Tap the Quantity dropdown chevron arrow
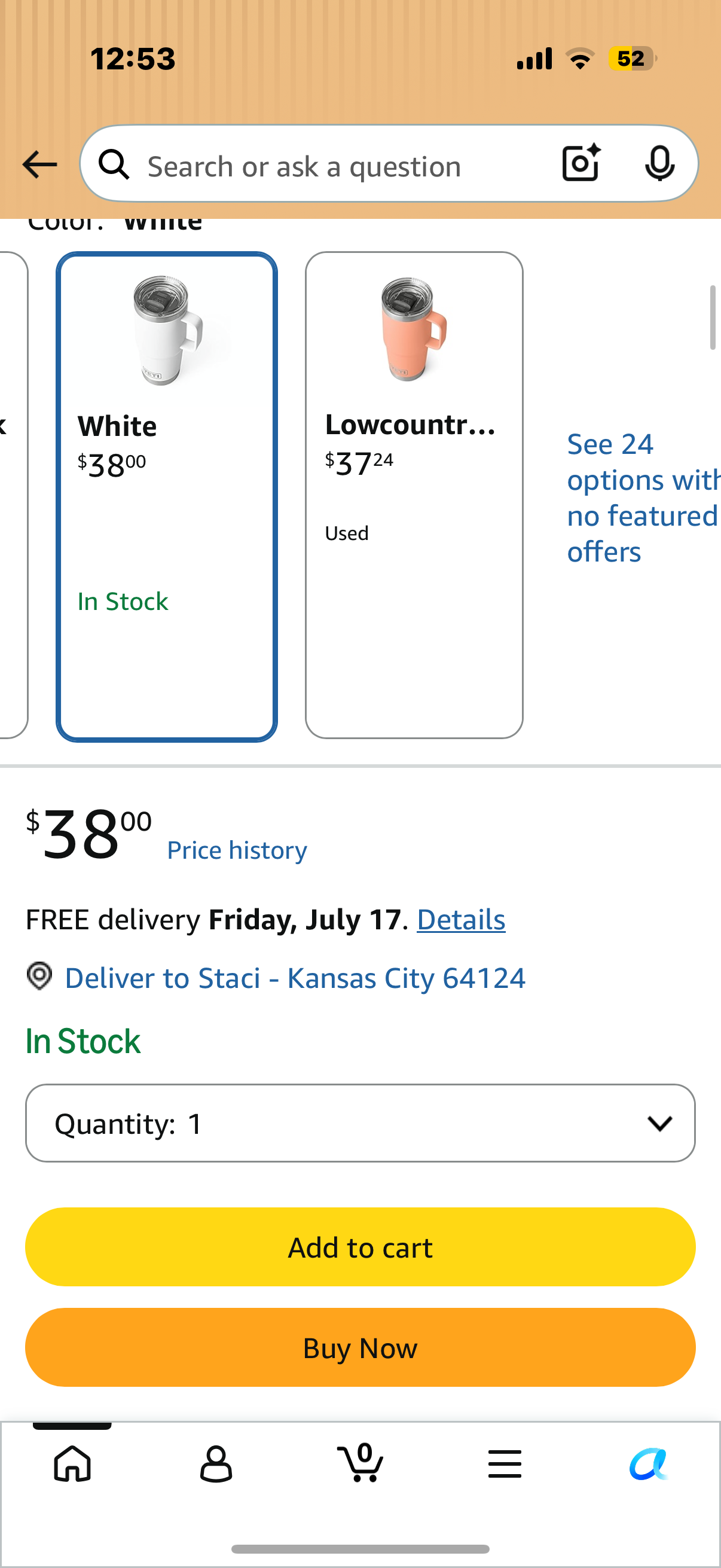The width and height of the screenshot is (721, 1568). (659, 1124)
